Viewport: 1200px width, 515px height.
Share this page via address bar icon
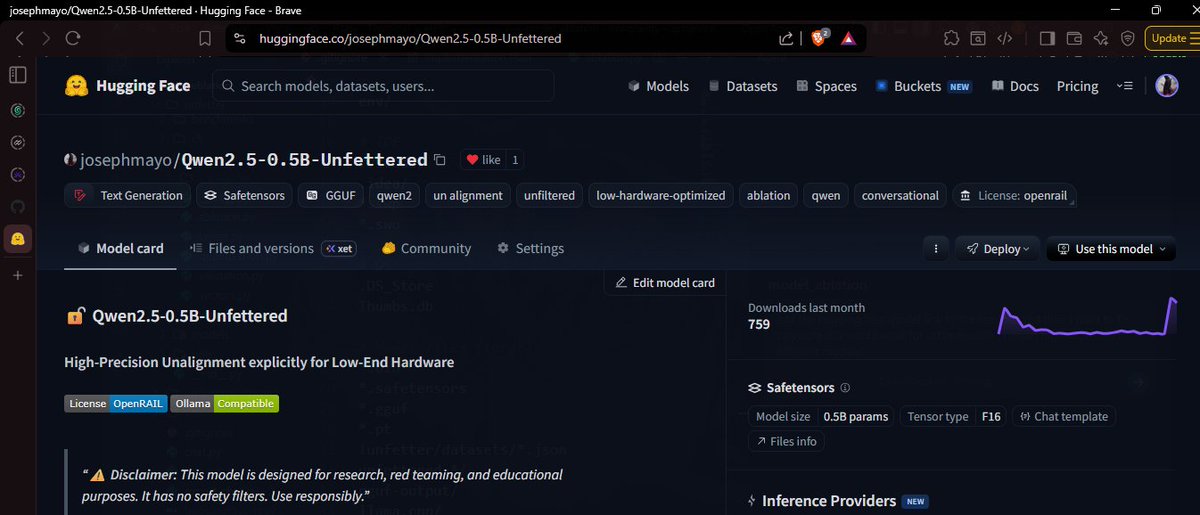pyautogui.click(x=786, y=38)
